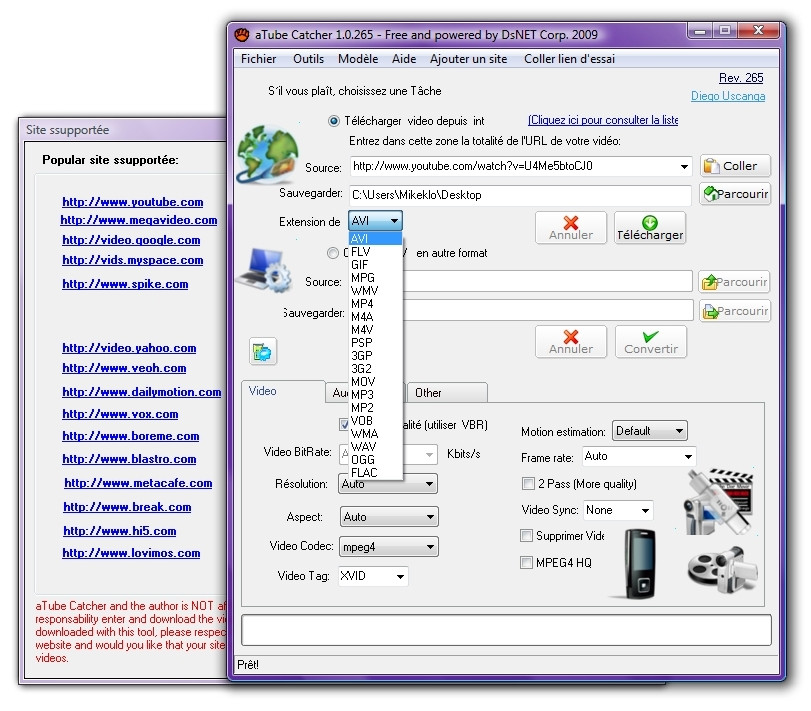Click the Diego Uscanga link

tap(727, 96)
